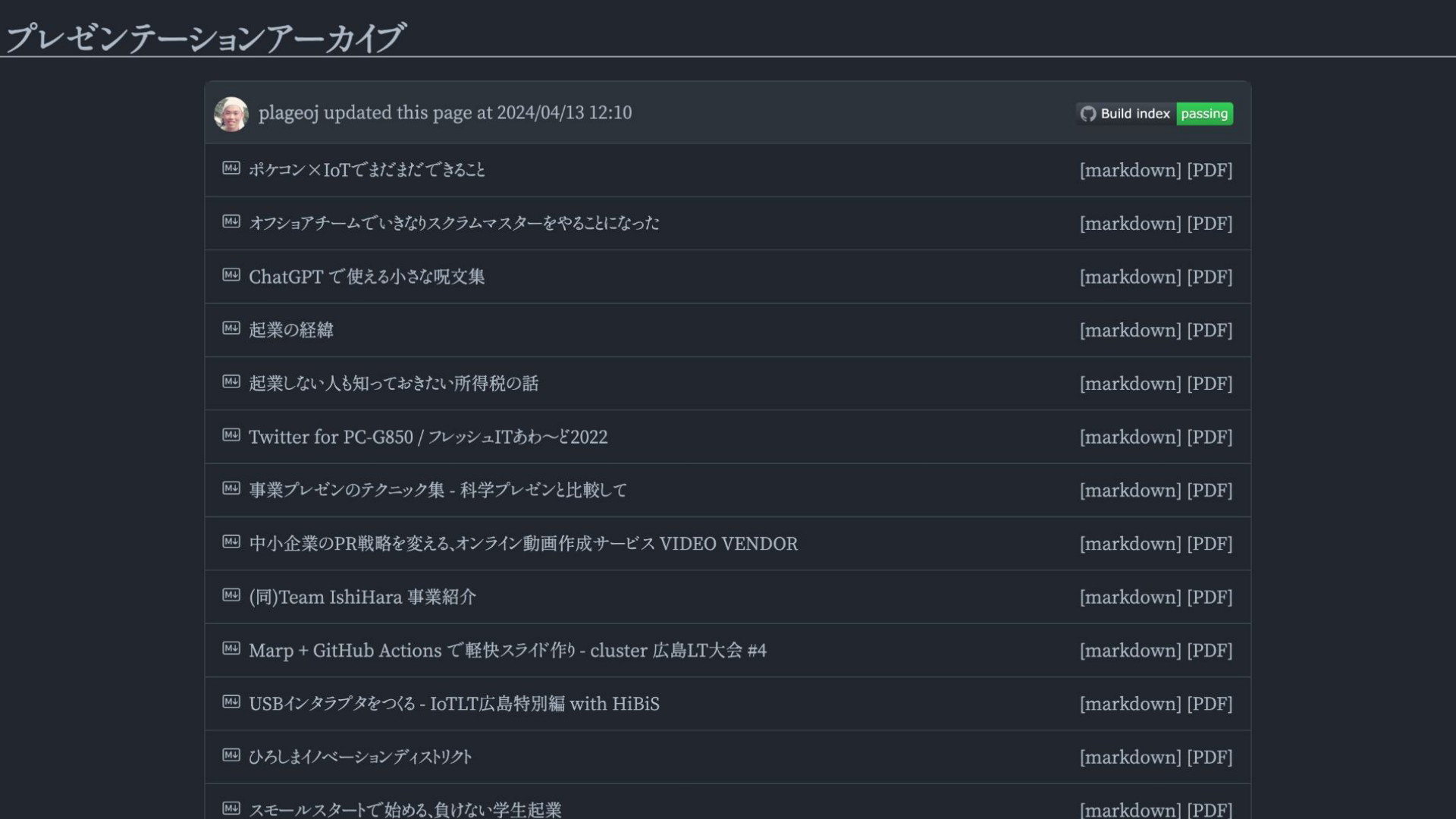Click markdown icon beside (同)Team IshiHara entry
The height and width of the screenshot is (819, 1456).
pos(231,595)
